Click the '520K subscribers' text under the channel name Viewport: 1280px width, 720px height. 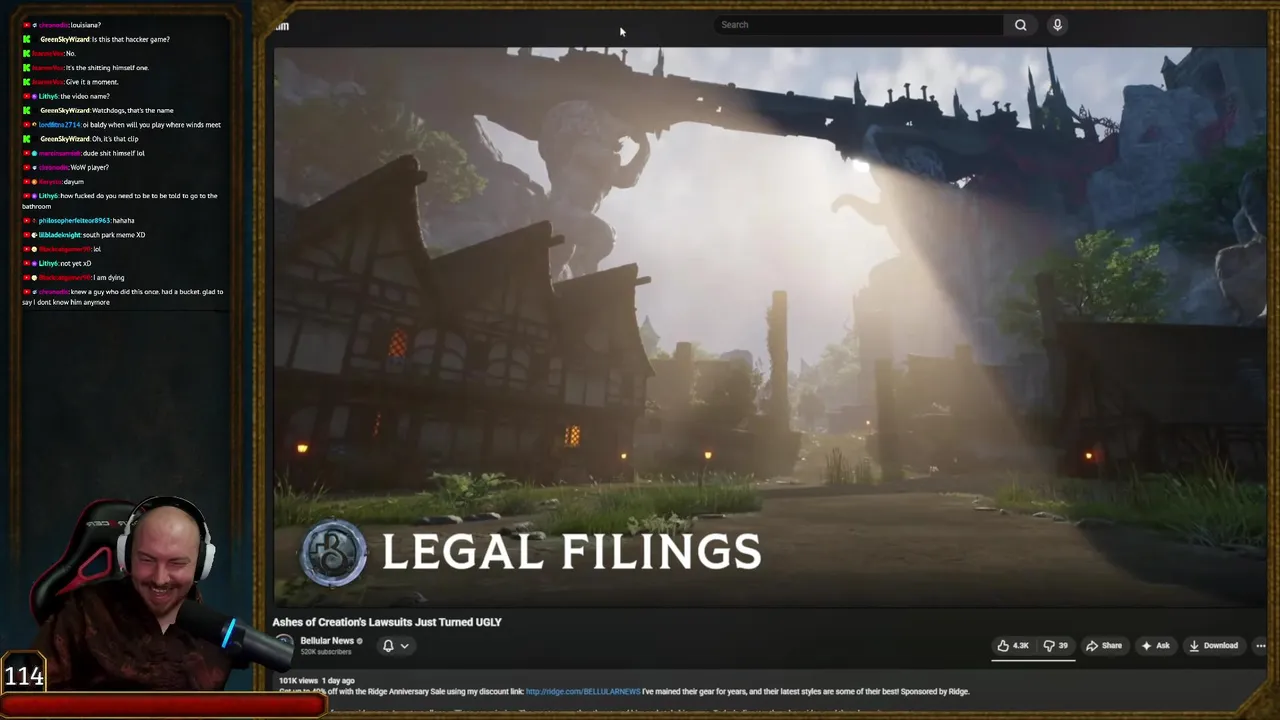click(x=326, y=652)
